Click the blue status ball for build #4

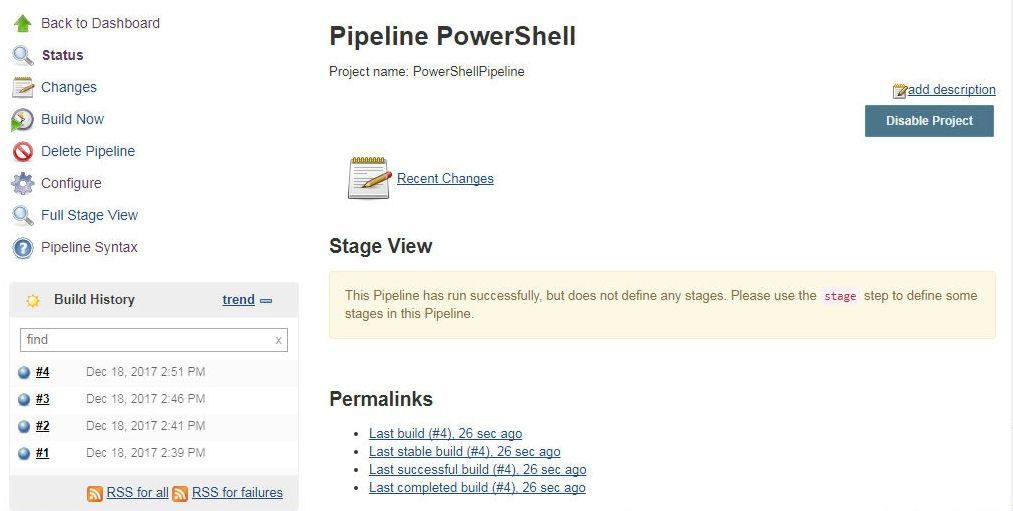(x=24, y=373)
